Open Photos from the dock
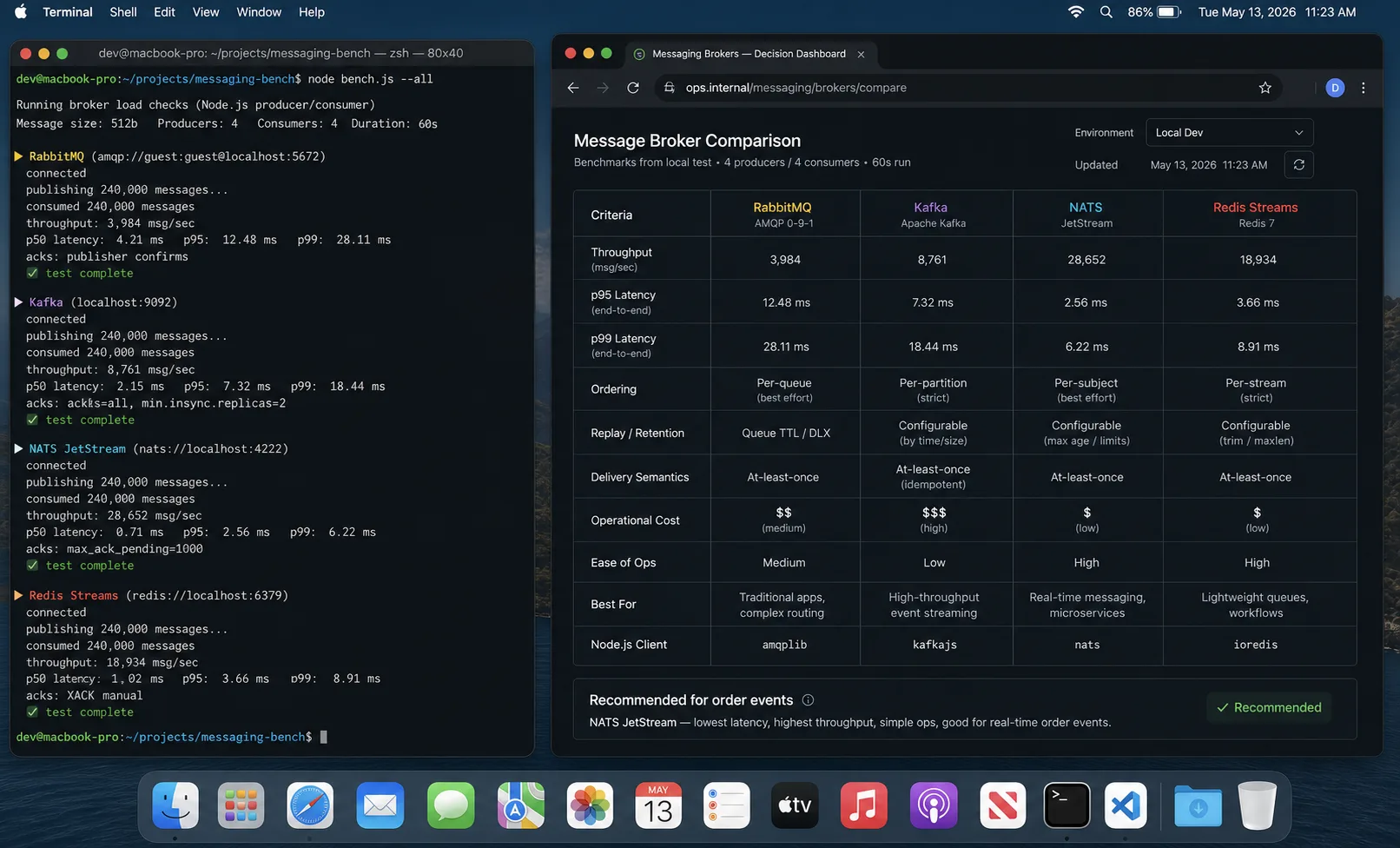 (x=590, y=805)
